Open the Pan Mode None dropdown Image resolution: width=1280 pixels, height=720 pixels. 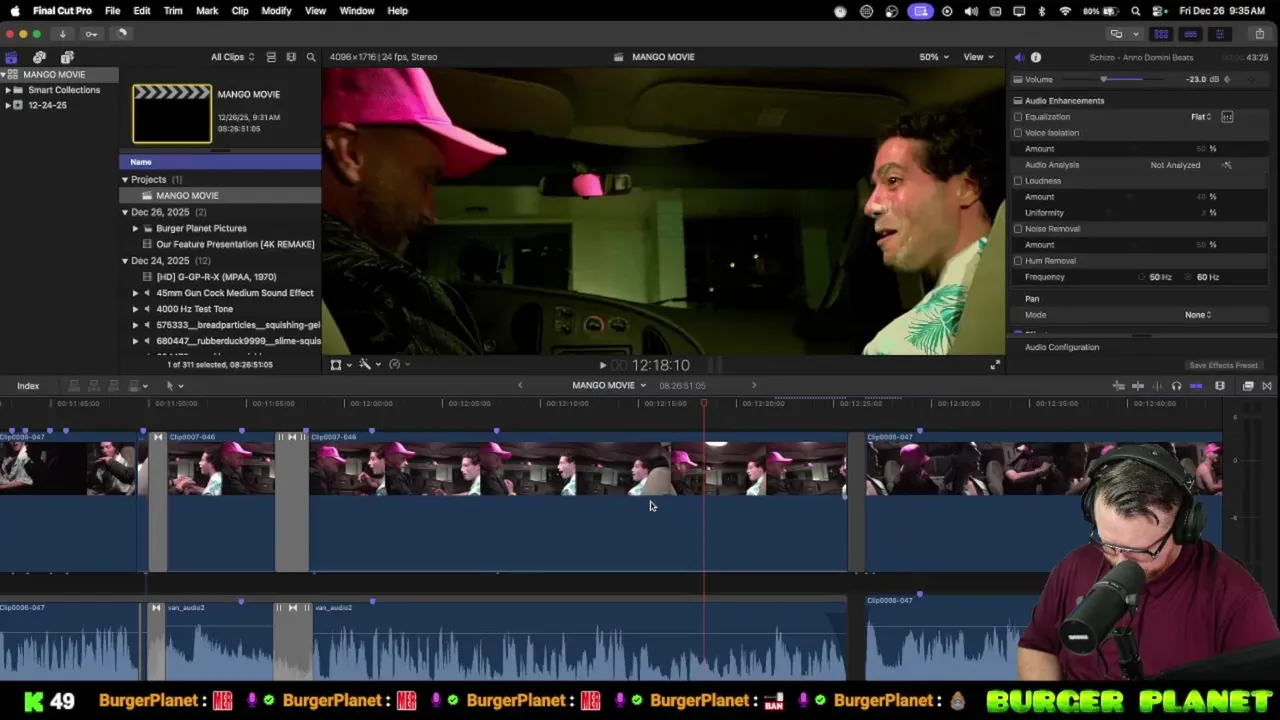click(x=1198, y=315)
